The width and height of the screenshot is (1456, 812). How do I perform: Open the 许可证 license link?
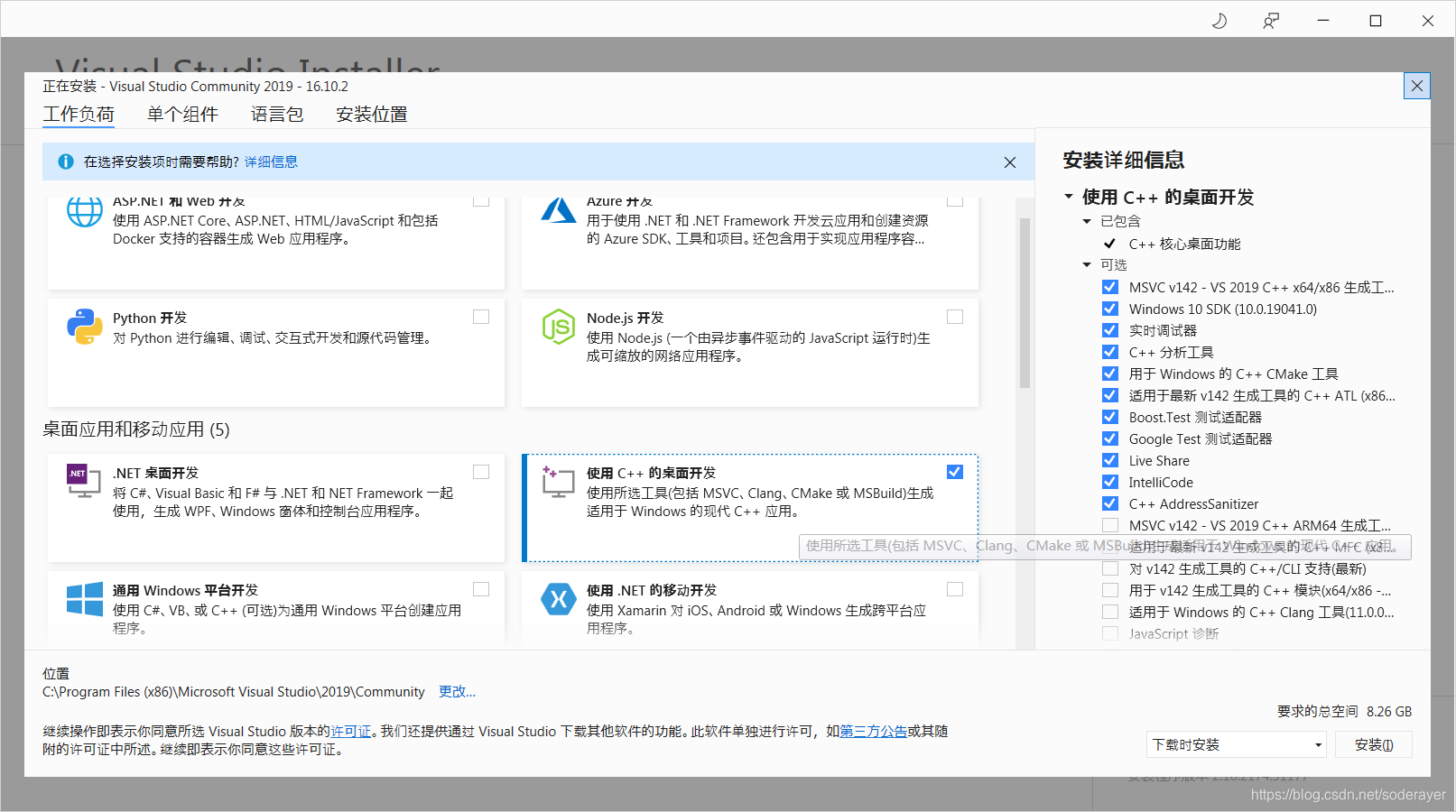coord(351,731)
